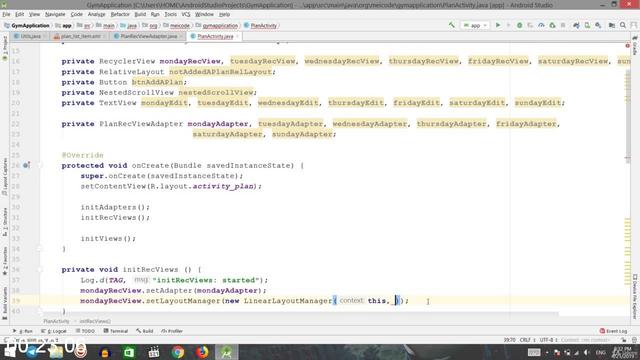
Task: Open the Run tool window tab
Action: (23, 331)
